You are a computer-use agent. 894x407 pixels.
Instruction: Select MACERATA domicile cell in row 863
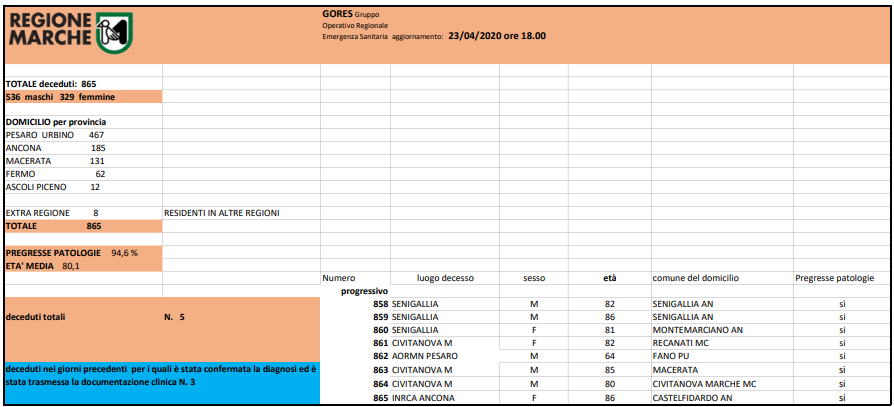click(x=675, y=370)
